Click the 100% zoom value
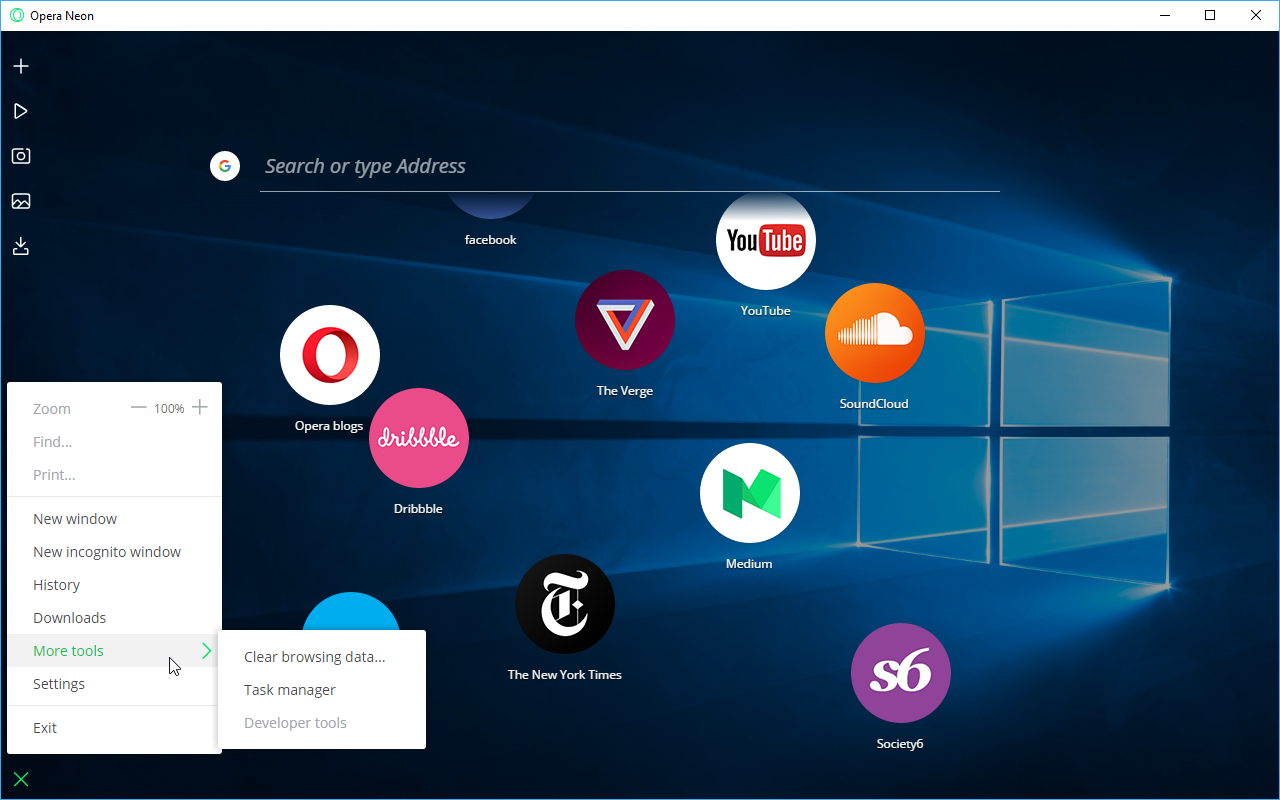1280x800 pixels. (169, 408)
